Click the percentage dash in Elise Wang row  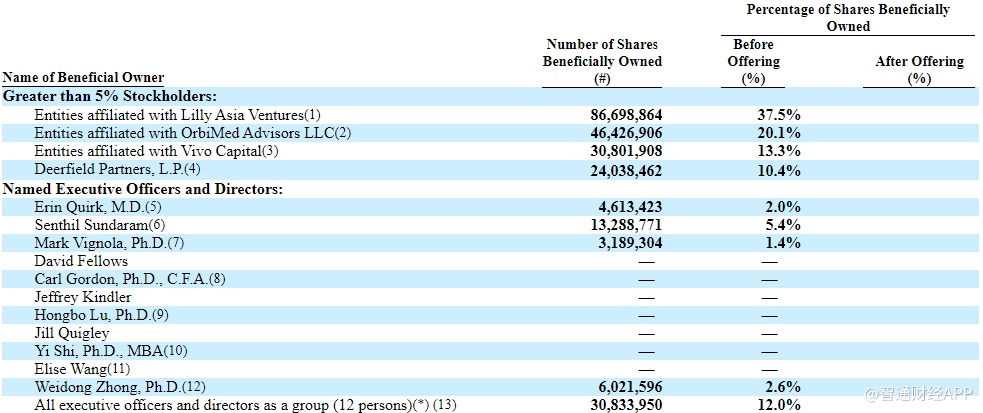click(x=769, y=371)
